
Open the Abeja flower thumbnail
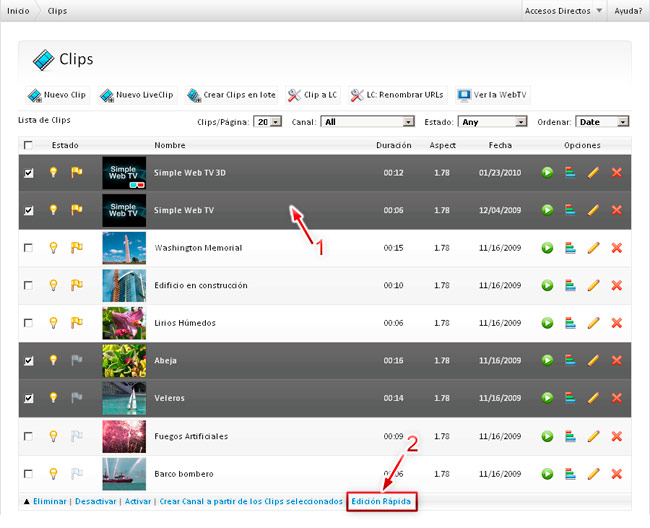(x=124, y=361)
